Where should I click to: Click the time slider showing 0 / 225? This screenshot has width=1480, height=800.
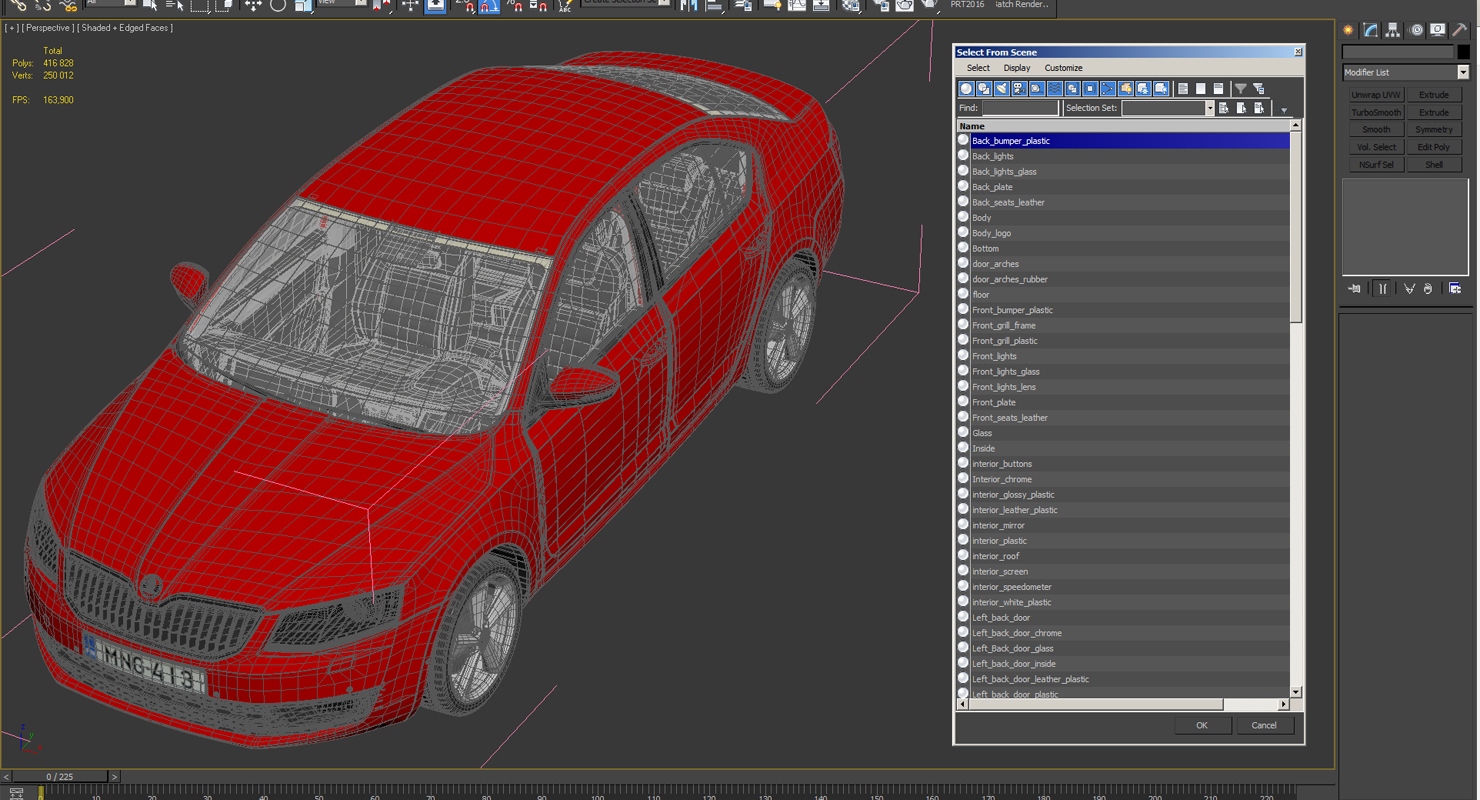click(59, 777)
